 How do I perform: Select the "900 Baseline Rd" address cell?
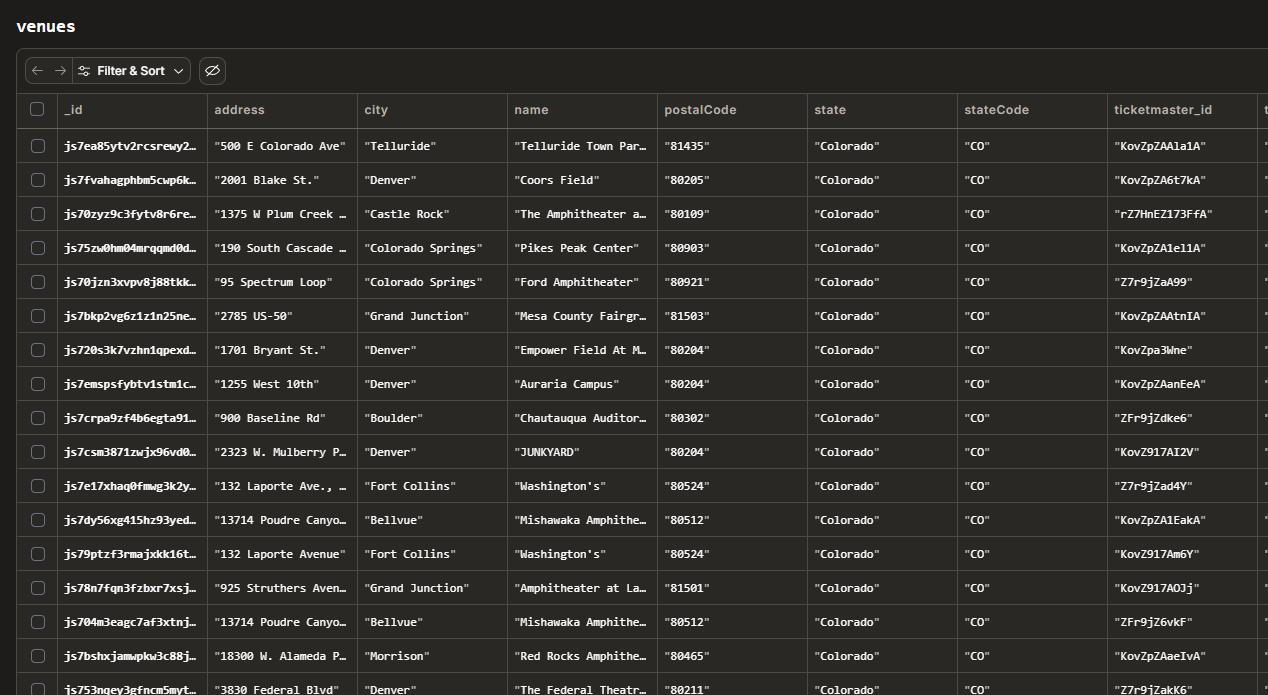click(282, 418)
